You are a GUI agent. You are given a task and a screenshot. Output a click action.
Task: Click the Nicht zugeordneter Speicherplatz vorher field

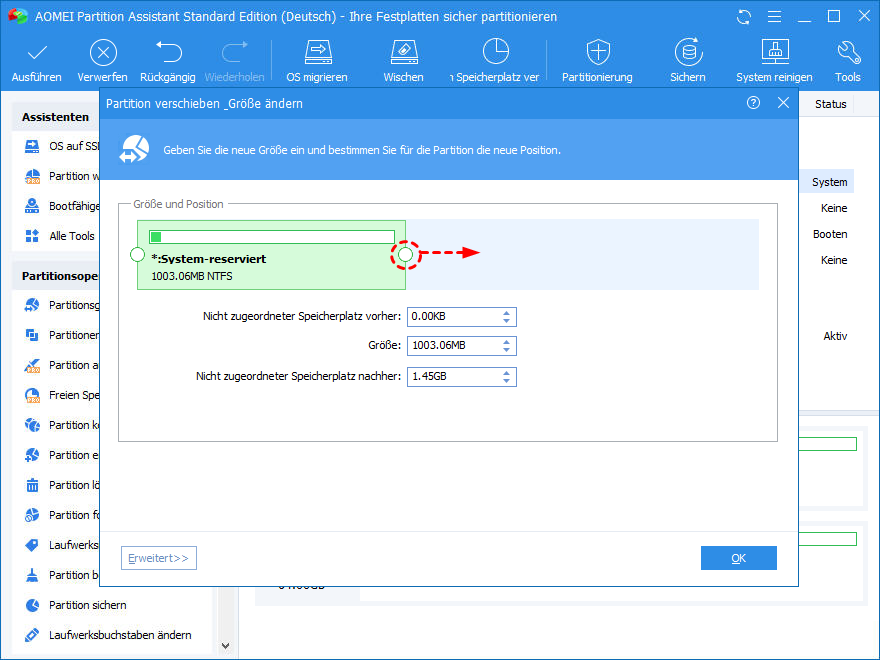[461, 317]
